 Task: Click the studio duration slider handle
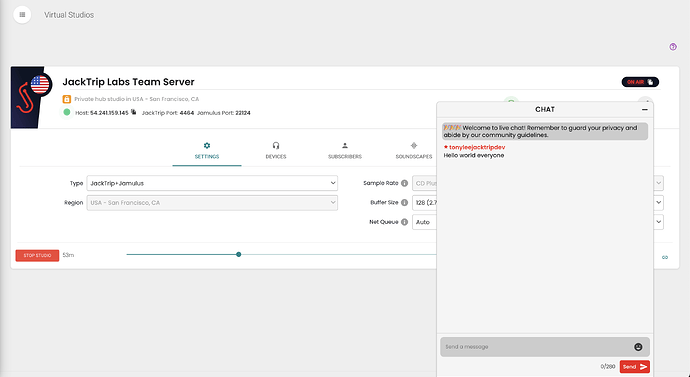tap(239, 254)
